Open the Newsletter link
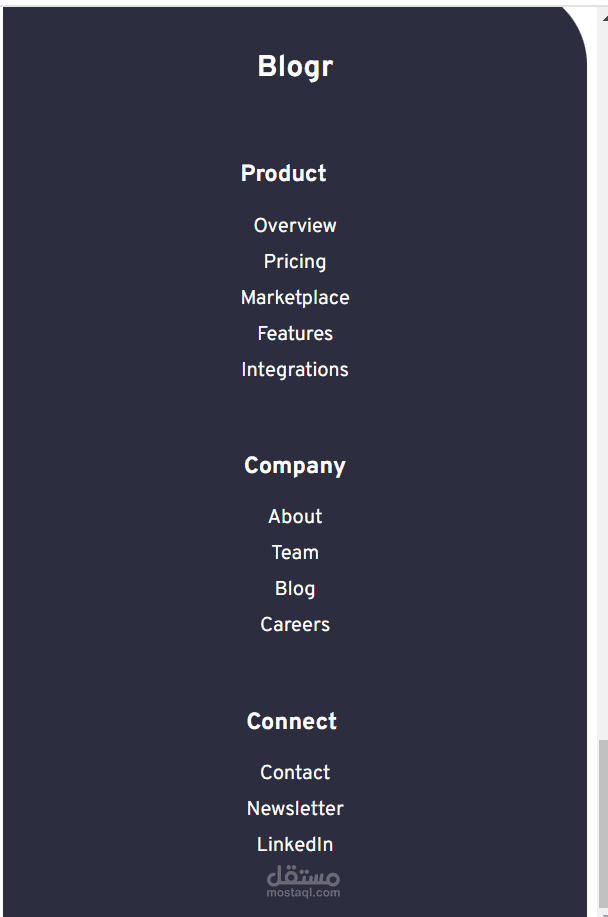The image size is (608, 917). tap(295, 808)
